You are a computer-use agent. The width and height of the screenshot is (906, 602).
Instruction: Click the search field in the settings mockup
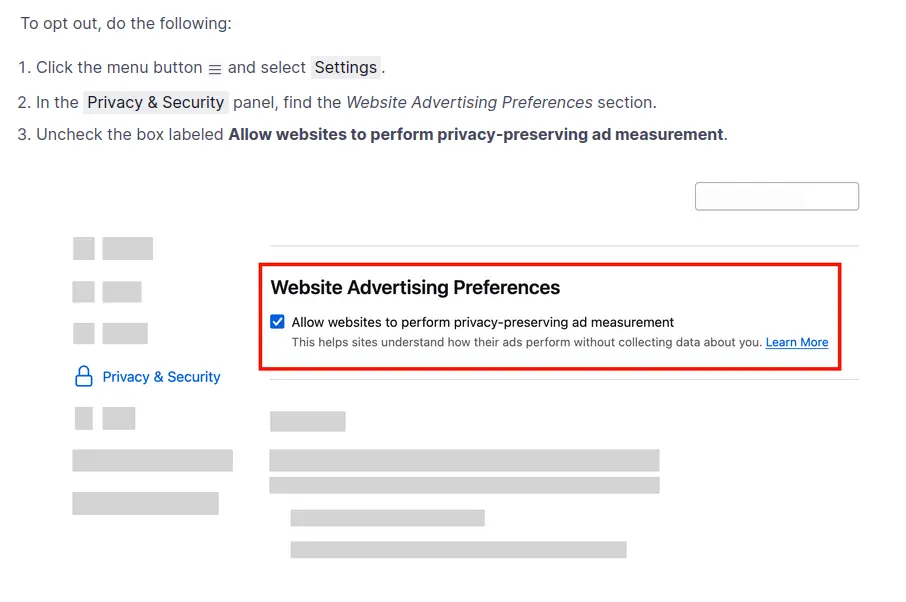click(x=776, y=196)
